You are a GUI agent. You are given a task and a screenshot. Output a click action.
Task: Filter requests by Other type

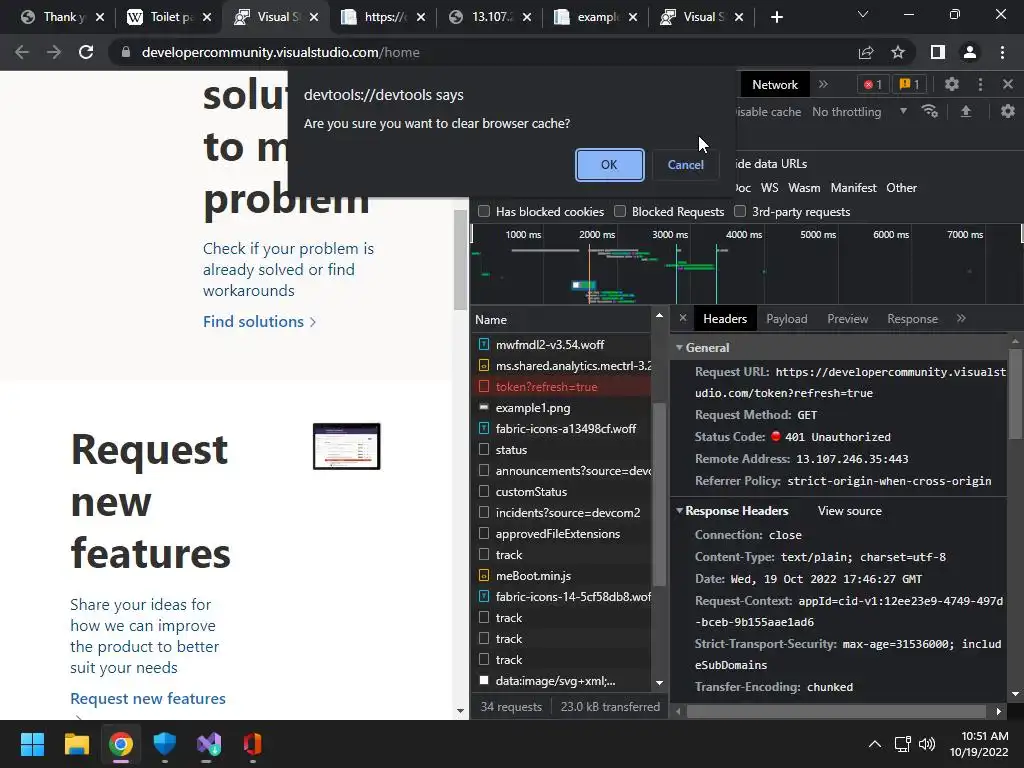(x=901, y=187)
